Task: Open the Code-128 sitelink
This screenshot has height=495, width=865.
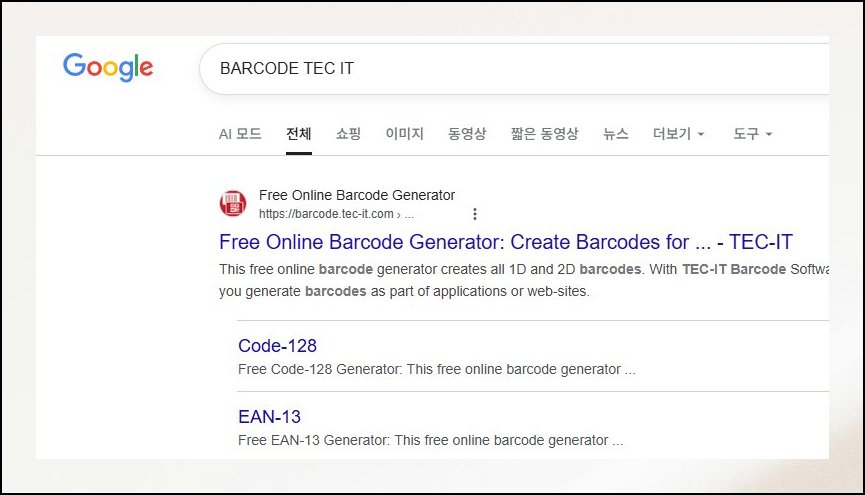Action: pyautogui.click(x=277, y=345)
